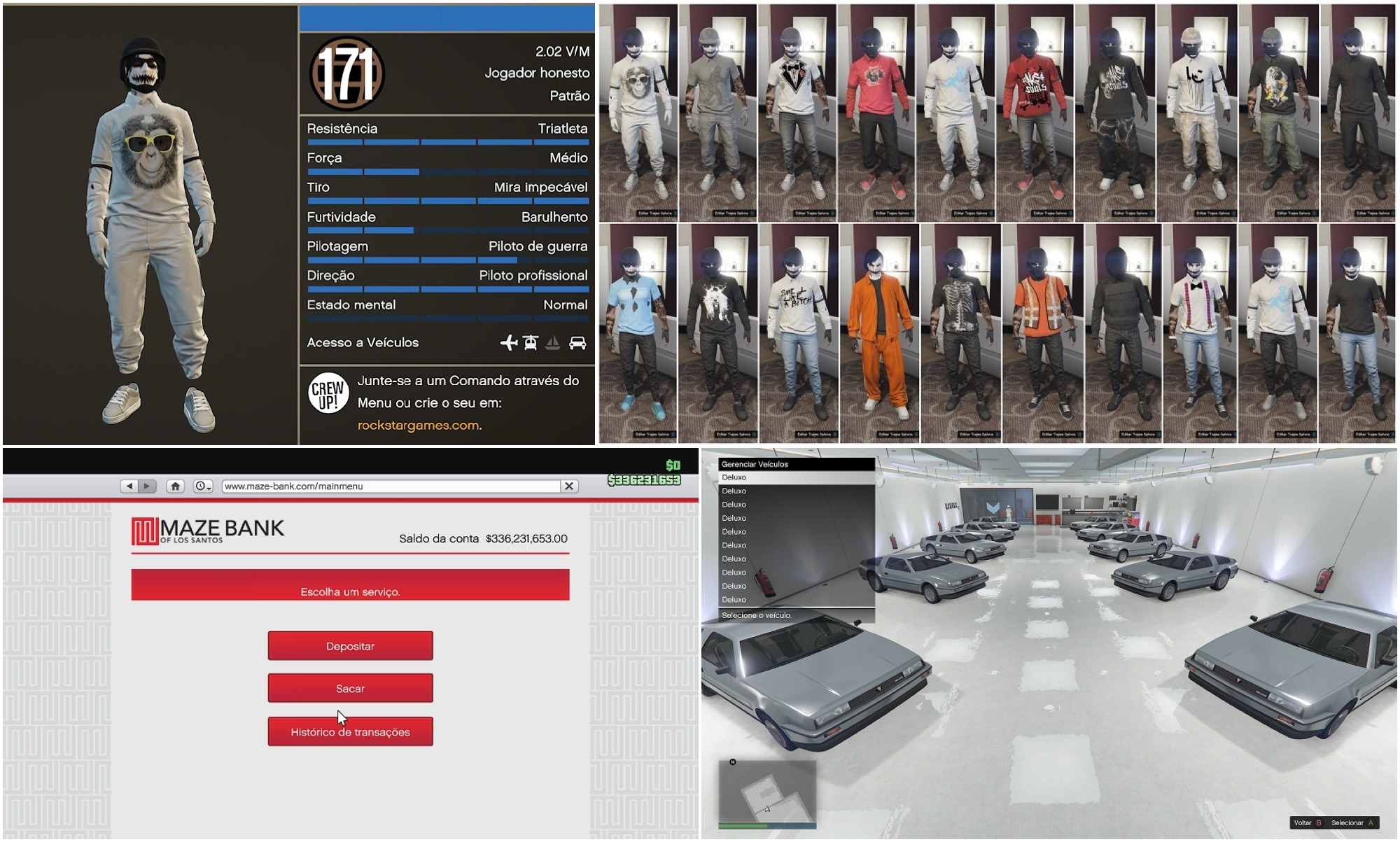
Task: Click the Gerenciar Veículos menu header
Action: [797, 464]
